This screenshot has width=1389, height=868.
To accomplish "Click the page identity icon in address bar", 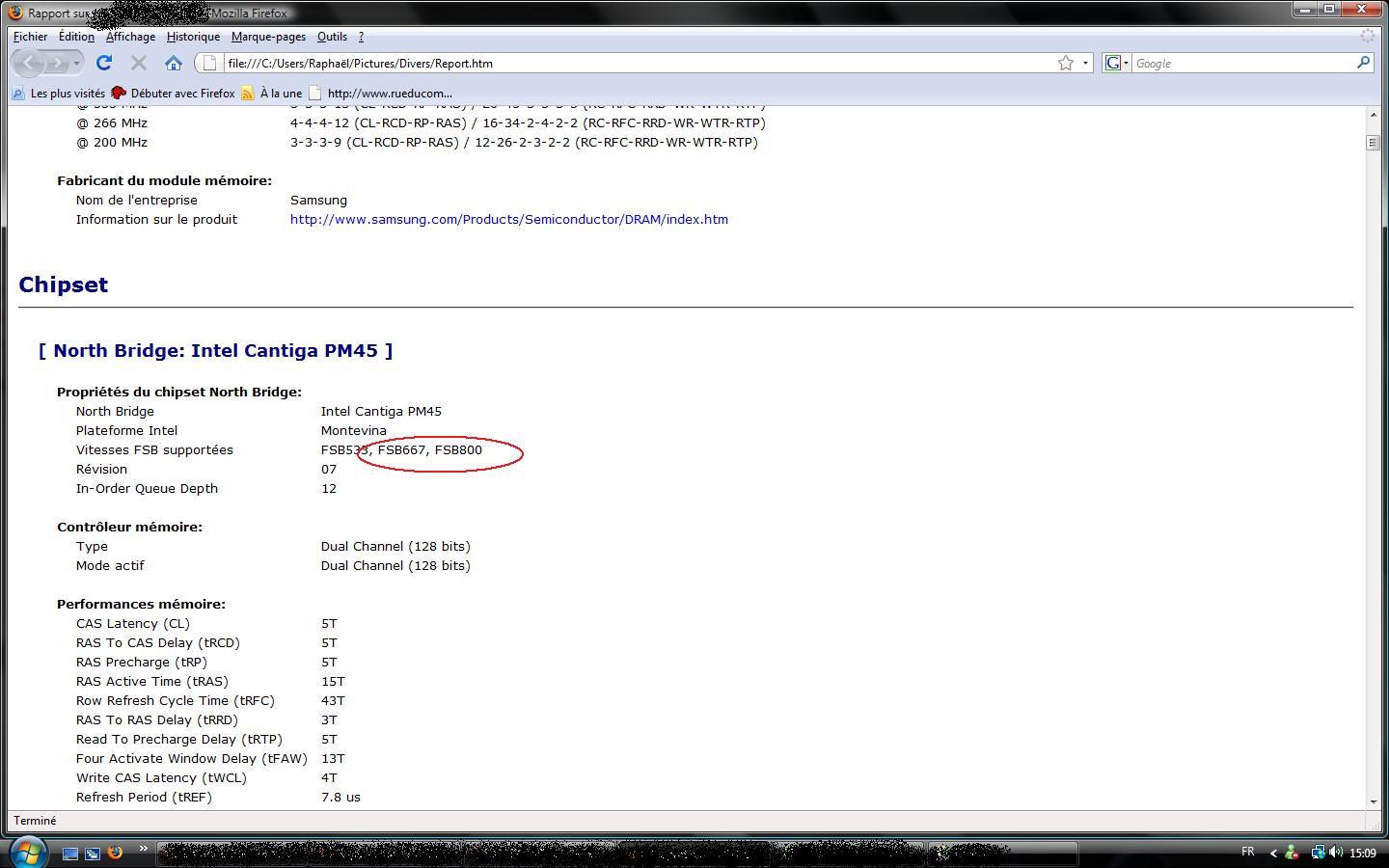I will [209, 63].
